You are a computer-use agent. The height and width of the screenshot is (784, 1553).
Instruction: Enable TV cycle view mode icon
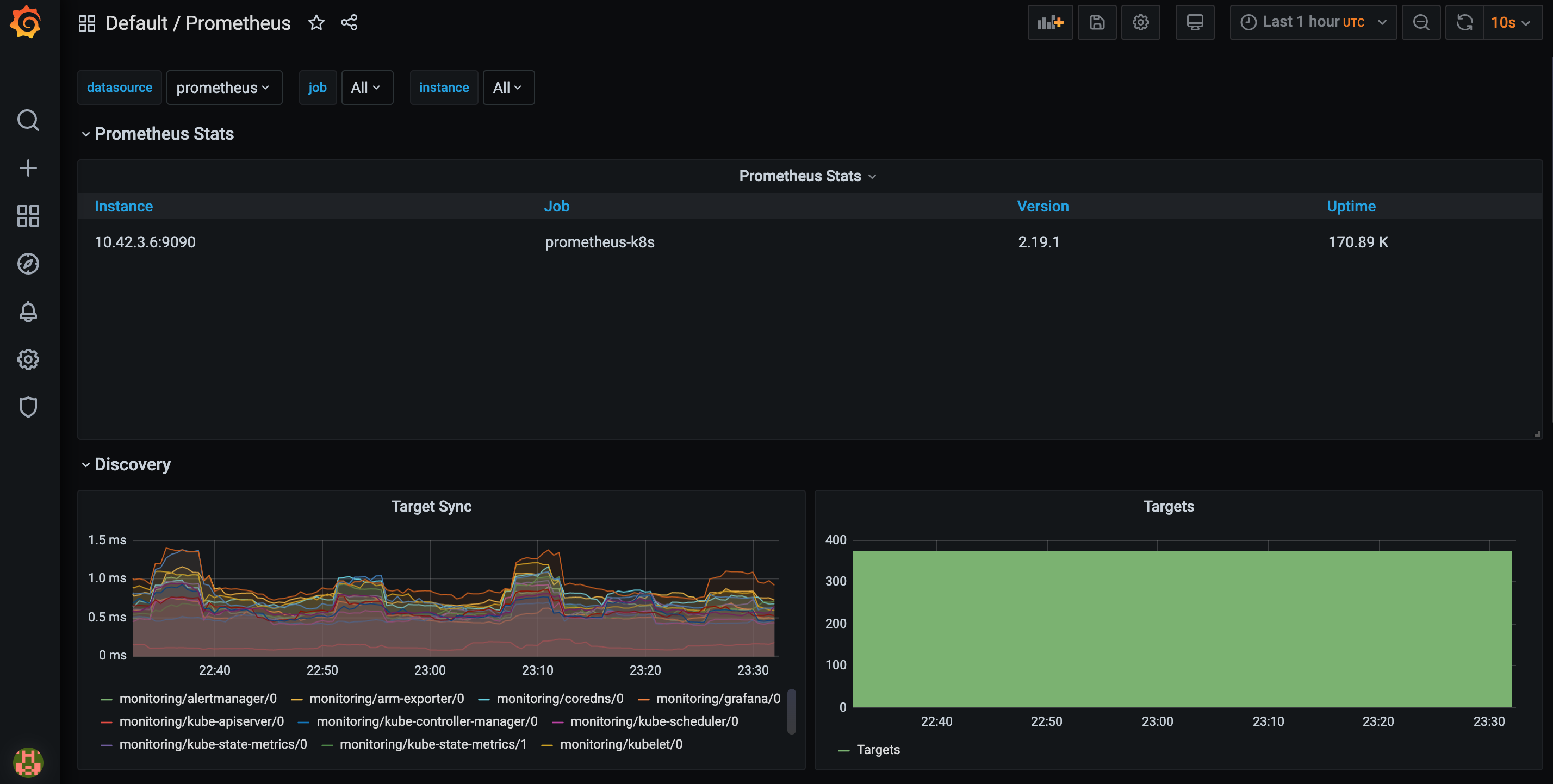point(1195,22)
